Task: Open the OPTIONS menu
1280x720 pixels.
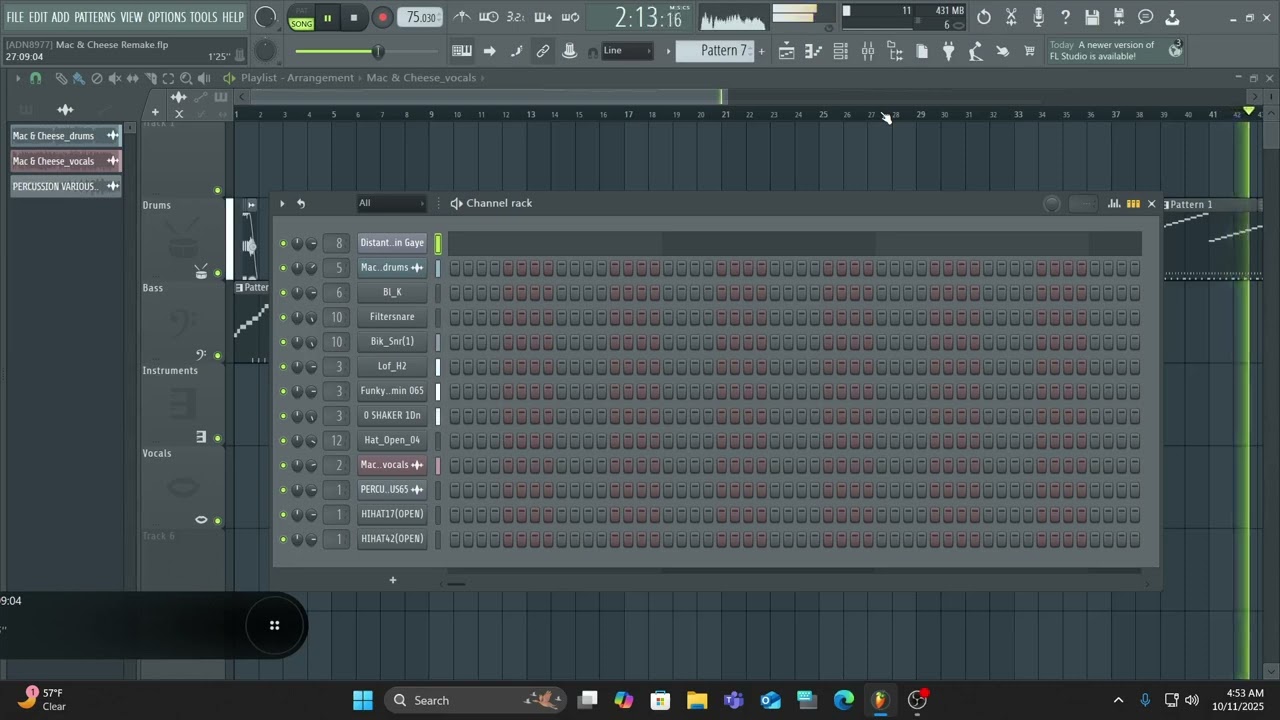Action: pos(167,17)
